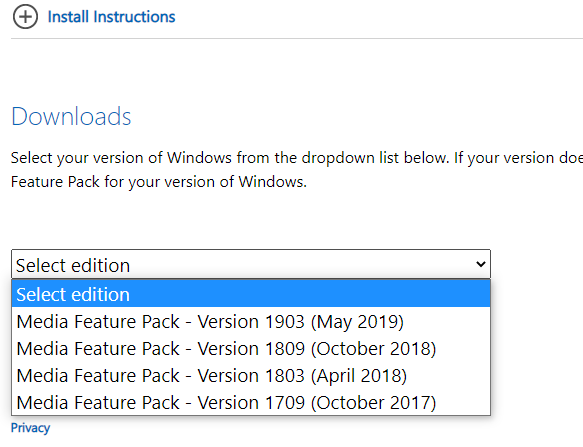Choose the highlighted Select edition option

pos(251,294)
